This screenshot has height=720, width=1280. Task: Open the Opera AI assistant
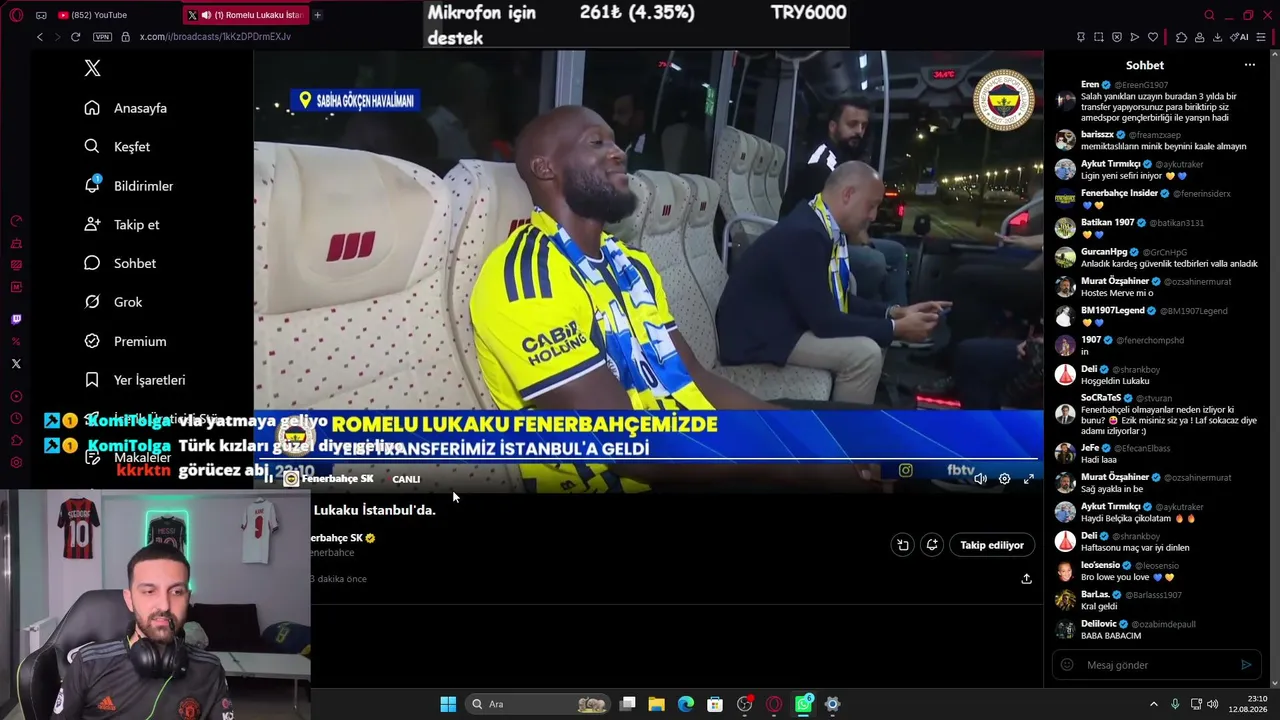pos(1240,37)
